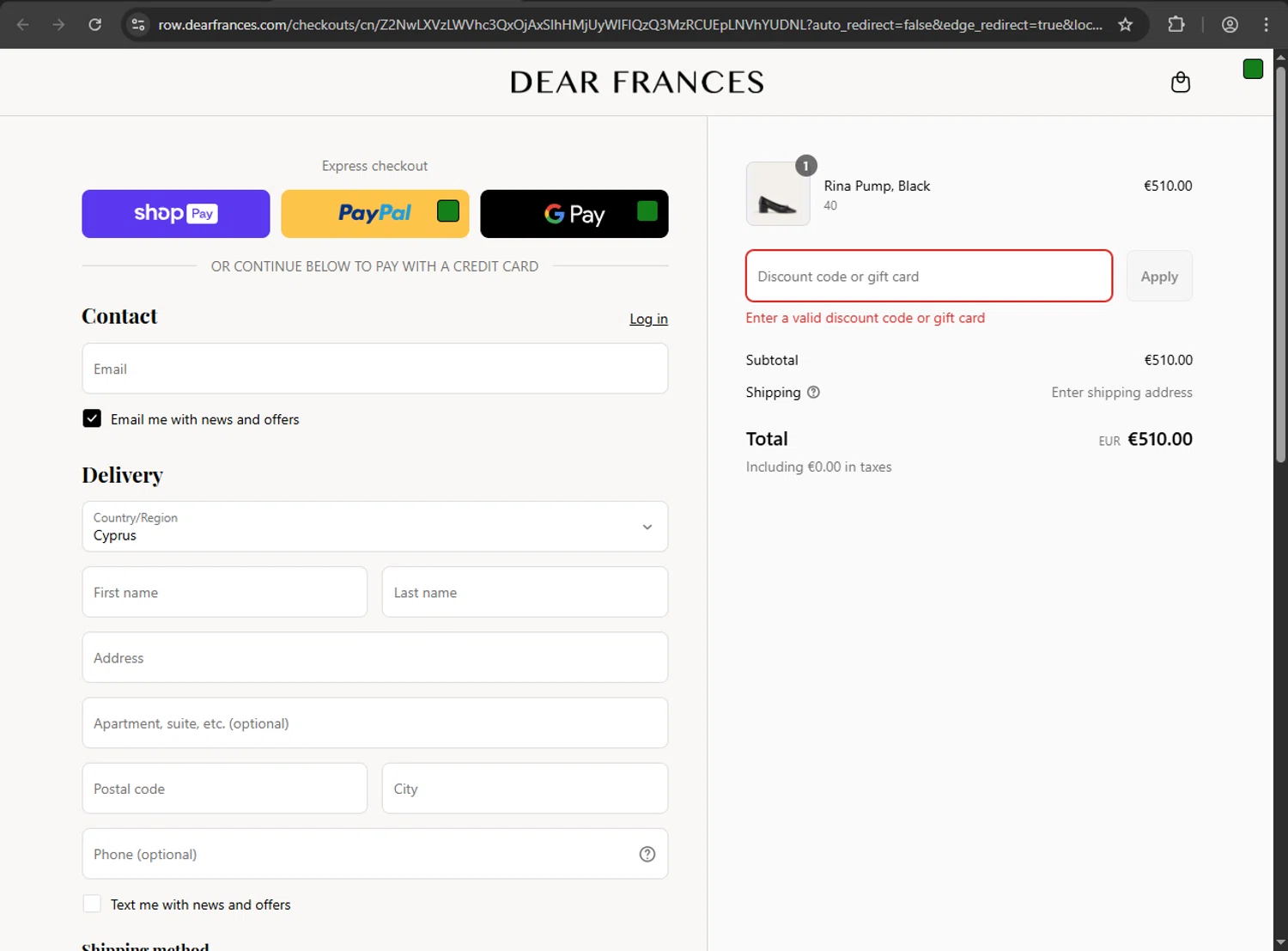Image resolution: width=1288 pixels, height=951 pixels.
Task: Click the scrollbar down arrow
Action: 1280,942
